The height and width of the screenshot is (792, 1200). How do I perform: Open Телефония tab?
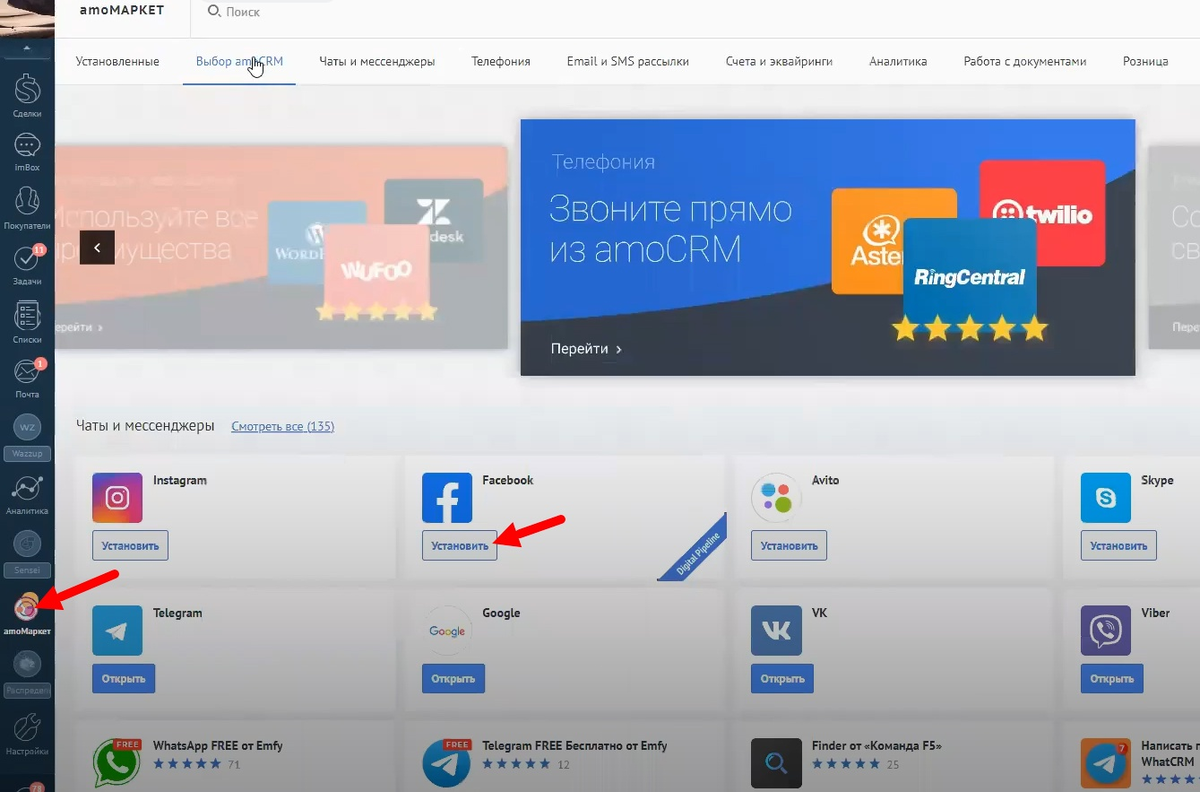500,62
